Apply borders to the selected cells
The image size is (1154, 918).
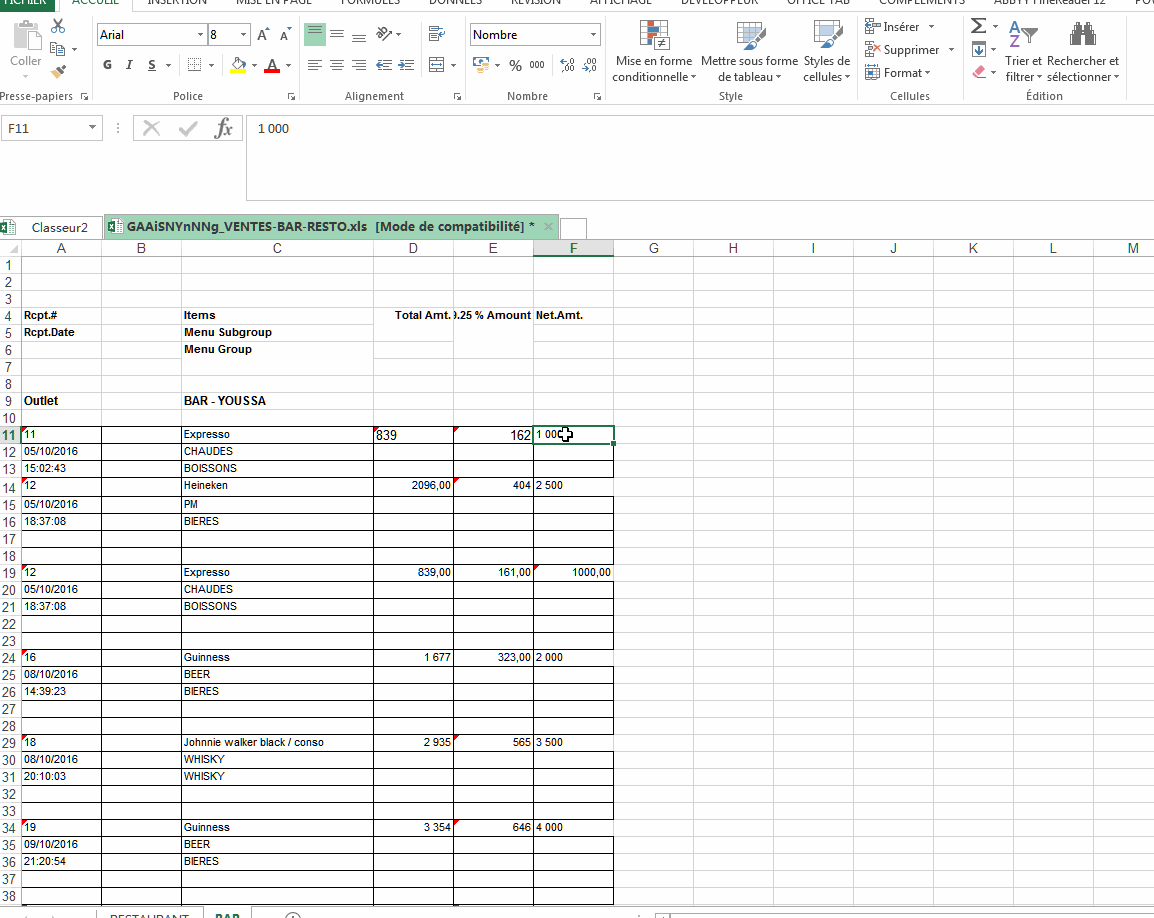(194, 66)
